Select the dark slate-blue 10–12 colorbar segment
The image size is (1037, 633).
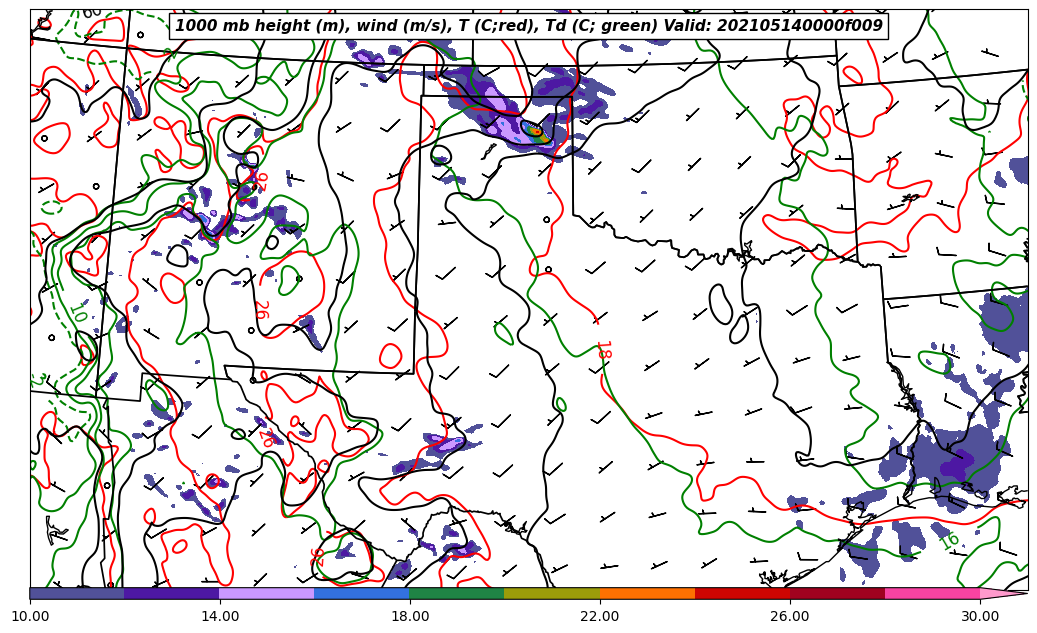[x=77, y=593]
